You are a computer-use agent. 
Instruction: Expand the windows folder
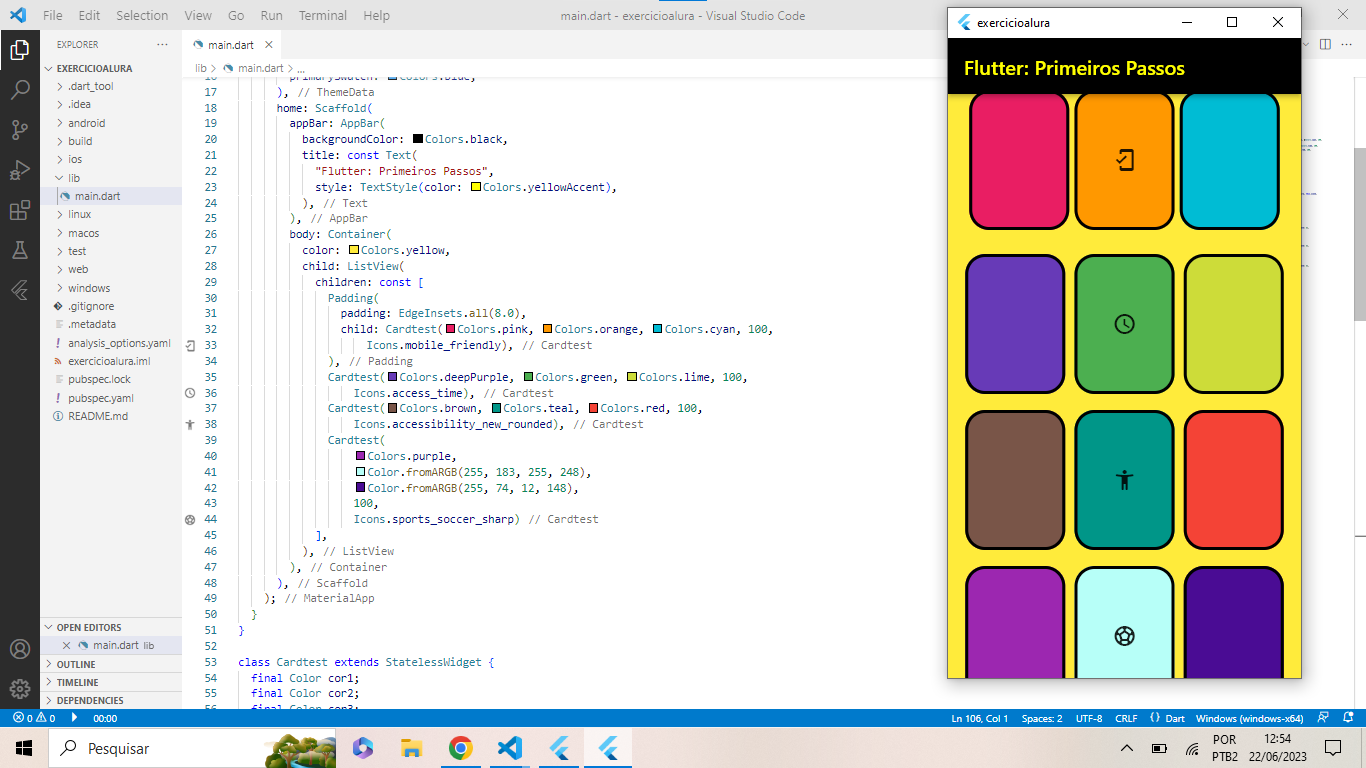tap(111, 288)
